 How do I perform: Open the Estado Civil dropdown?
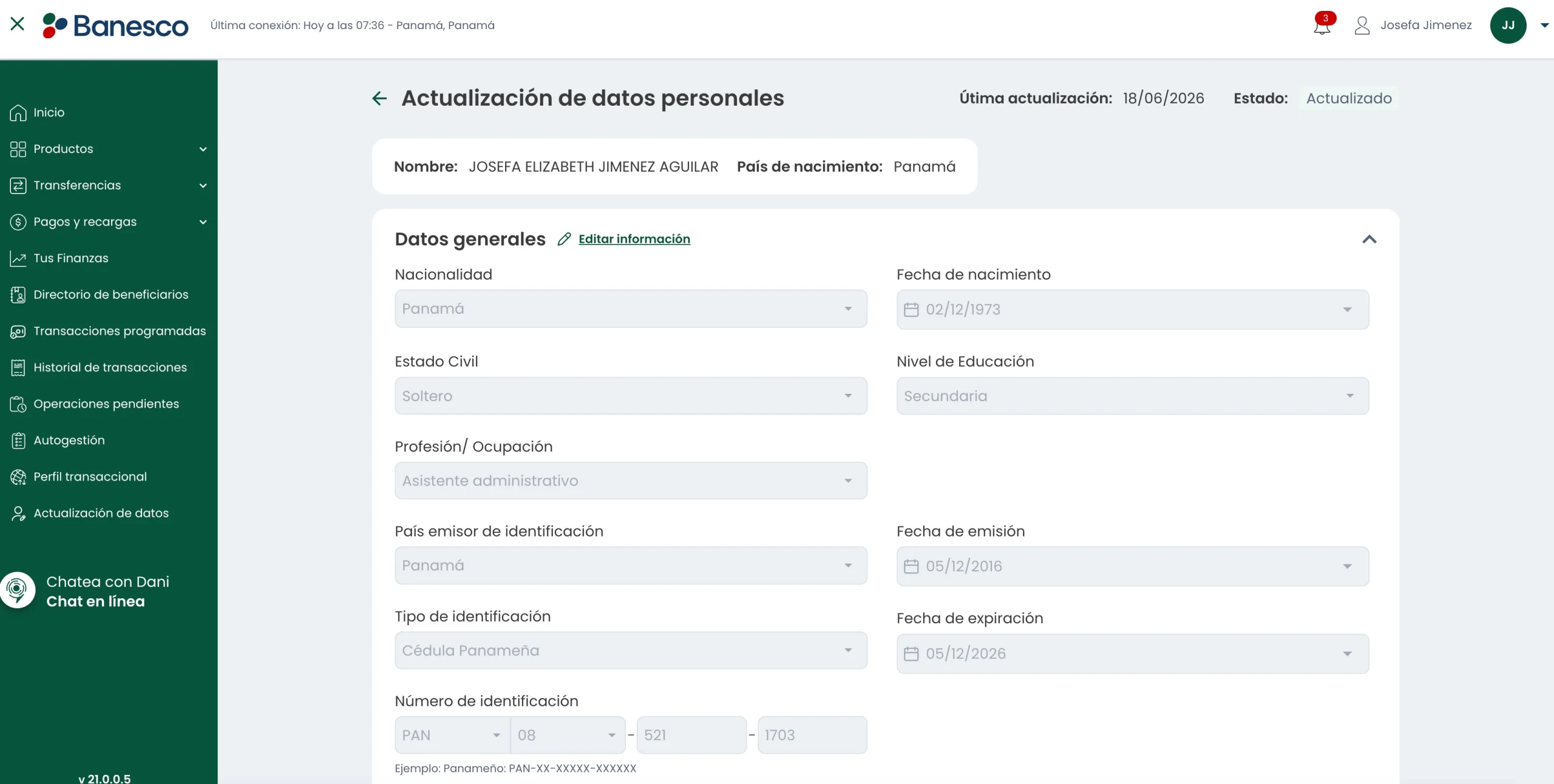tap(631, 396)
